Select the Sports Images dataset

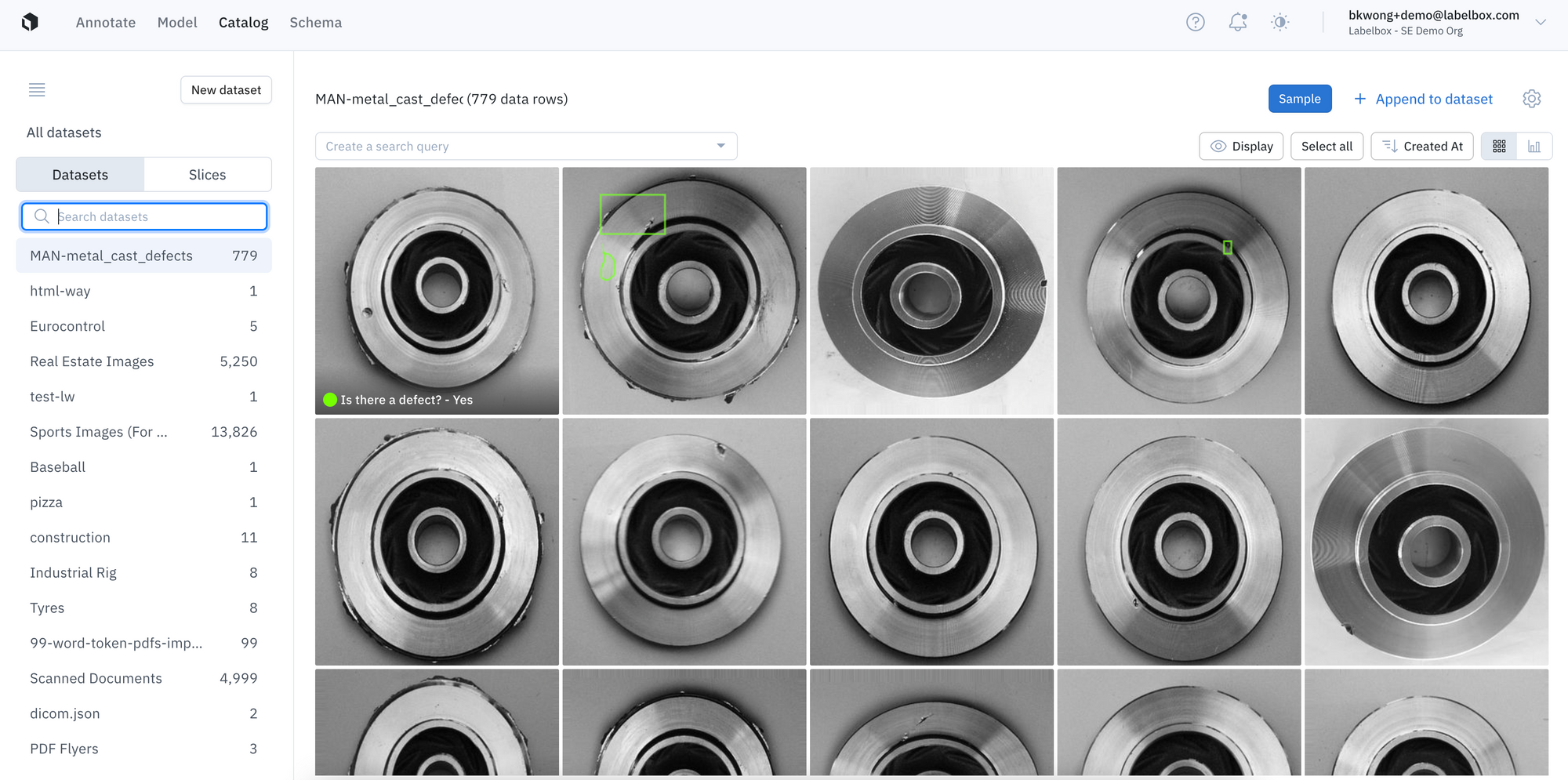point(144,432)
